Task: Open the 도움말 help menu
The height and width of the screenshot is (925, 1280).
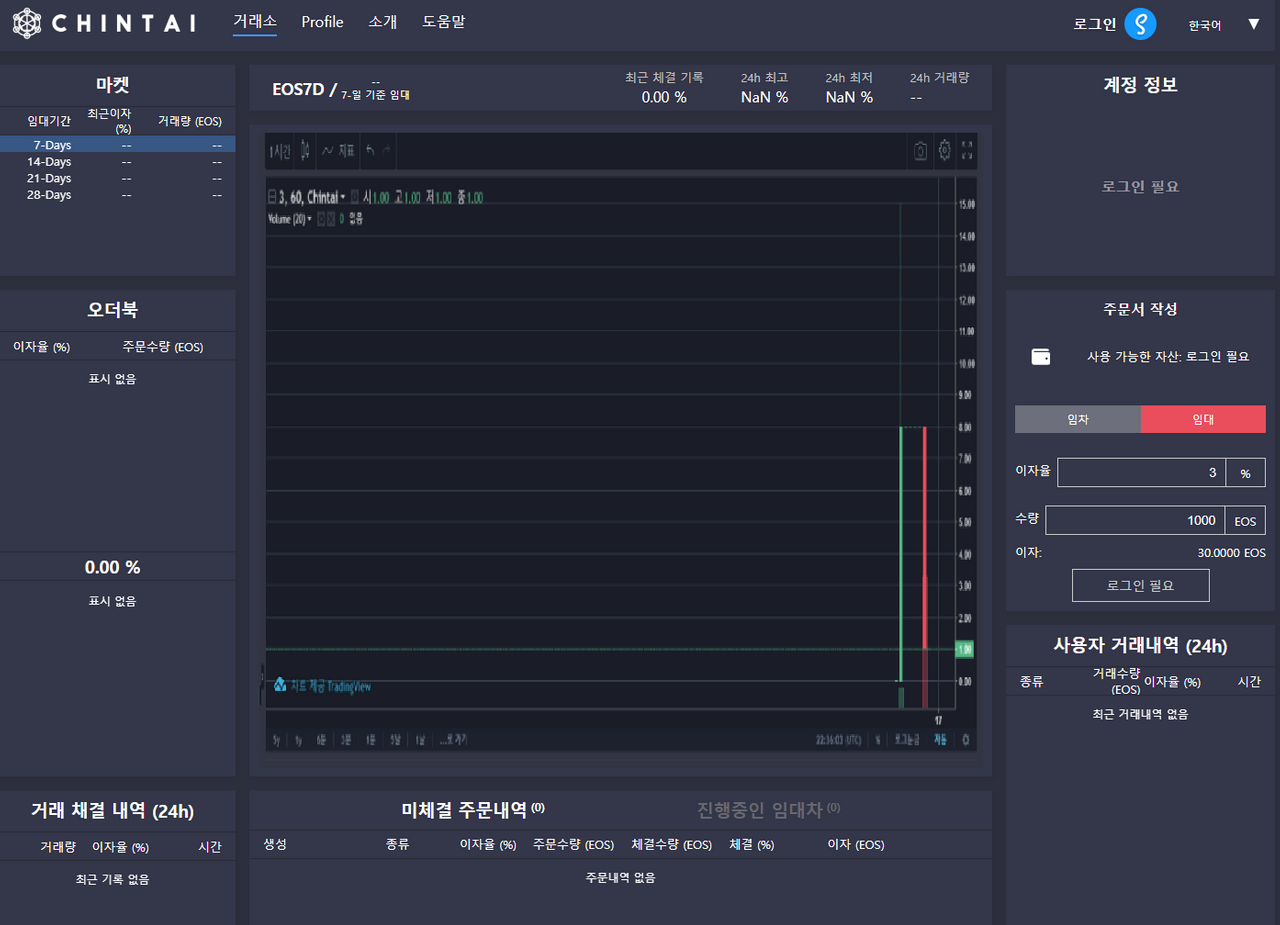Action: (x=444, y=21)
